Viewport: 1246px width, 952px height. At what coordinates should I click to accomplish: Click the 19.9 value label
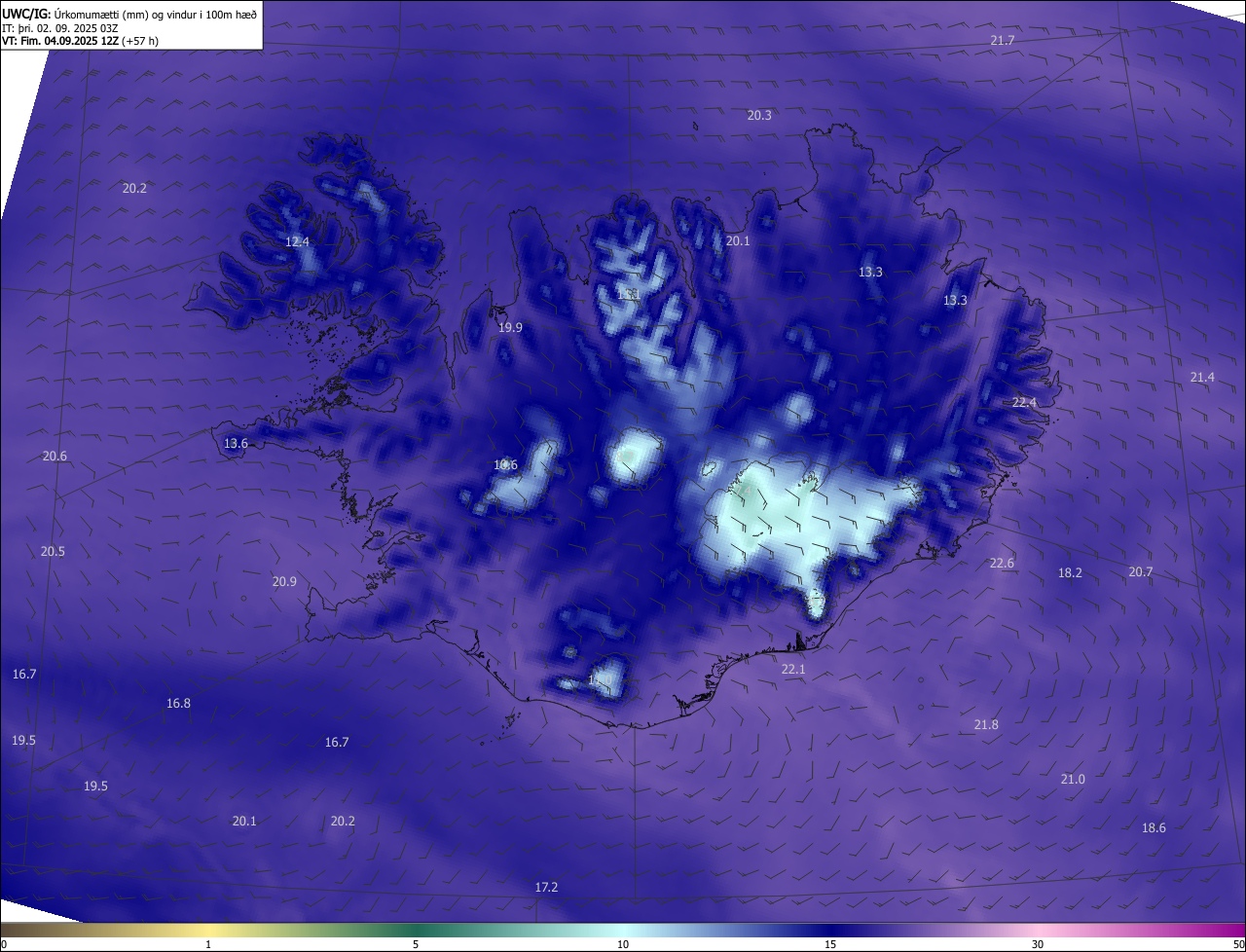pos(510,327)
